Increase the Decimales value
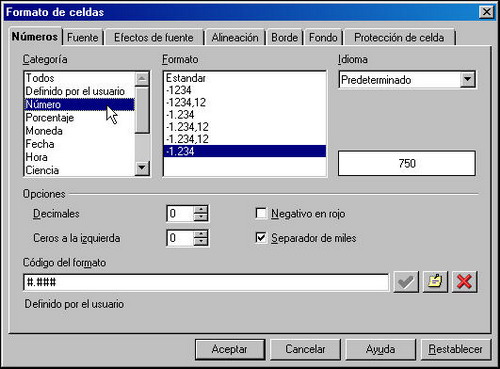The width and height of the screenshot is (500, 369). tap(201, 210)
